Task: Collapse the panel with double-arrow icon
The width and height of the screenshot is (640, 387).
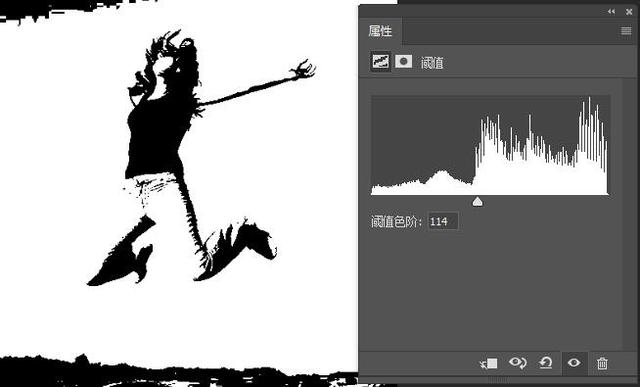Action: [x=611, y=11]
